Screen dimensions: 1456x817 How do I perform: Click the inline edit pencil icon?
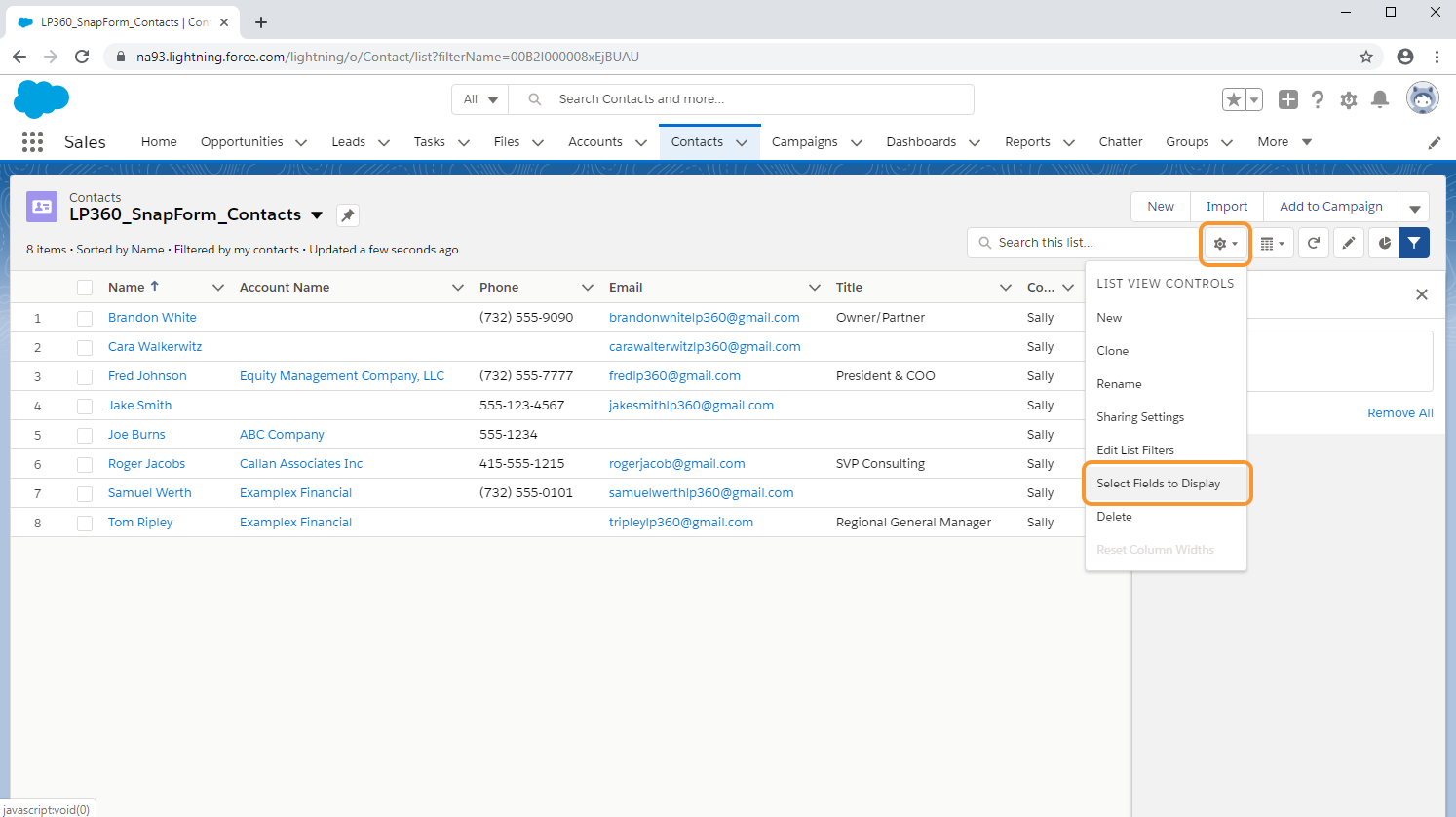click(x=1349, y=243)
